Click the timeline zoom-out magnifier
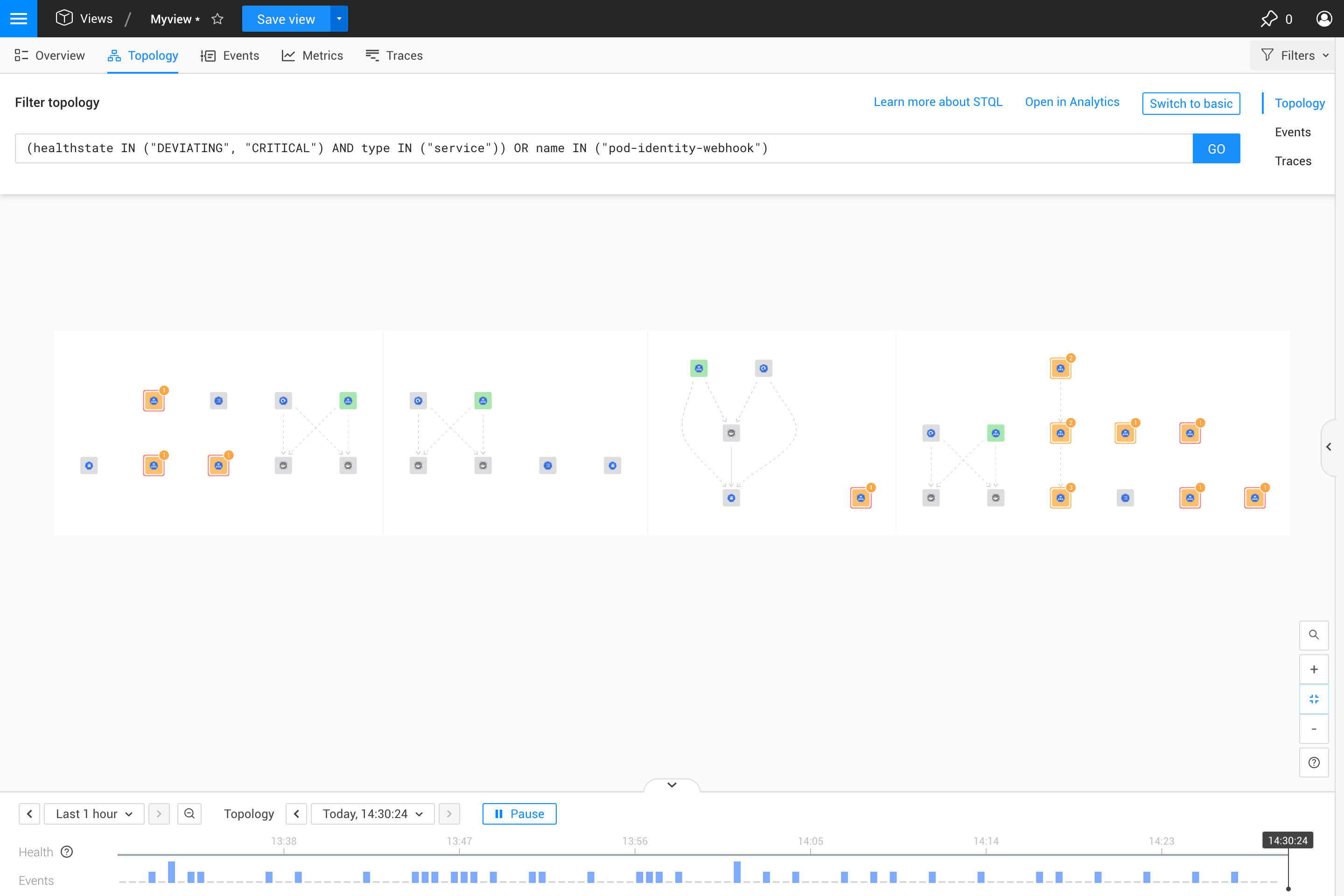Image resolution: width=1344 pixels, height=896 pixels. tap(189, 813)
